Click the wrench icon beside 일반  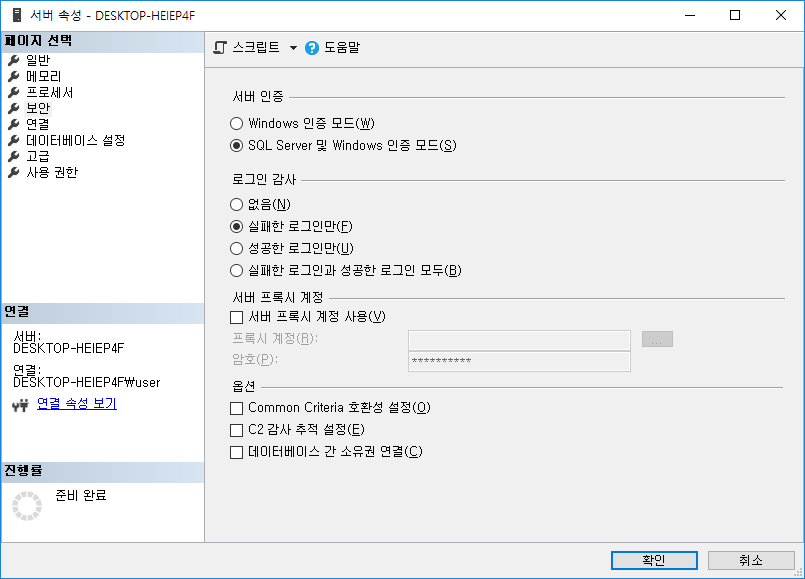[13, 61]
